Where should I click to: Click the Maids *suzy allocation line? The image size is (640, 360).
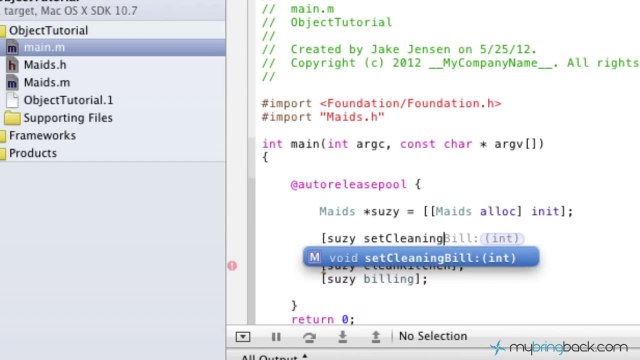point(446,211)
